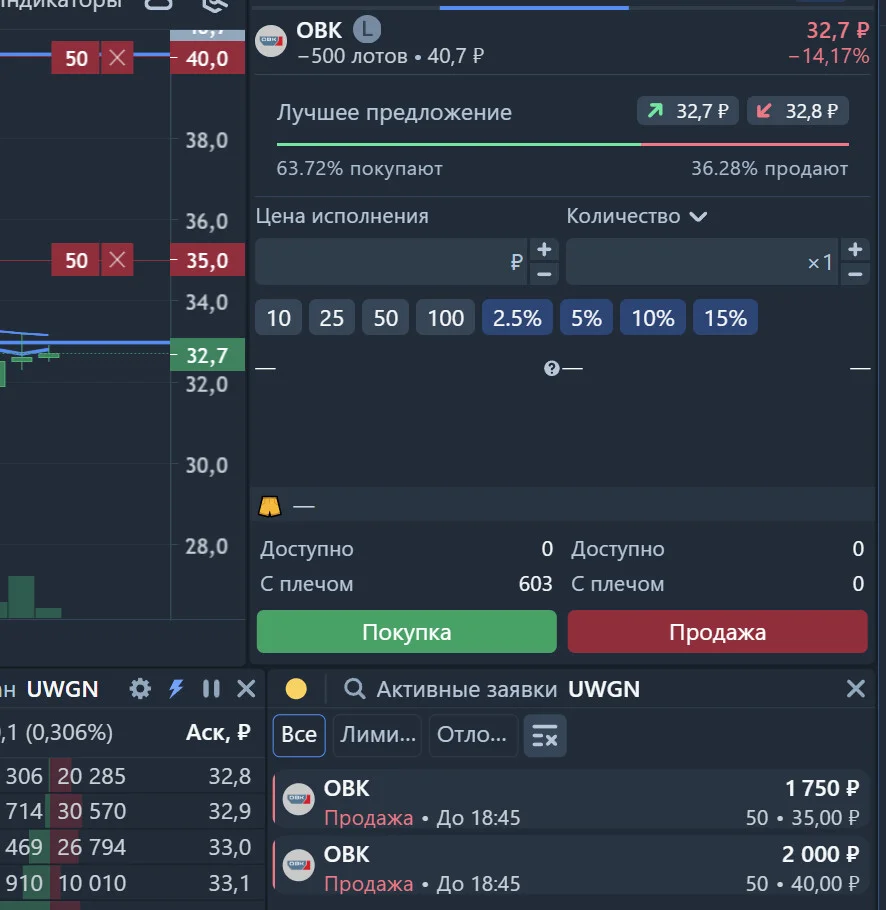Close the active orders widget
Screen dimensions: 886x910
[856, 689]
